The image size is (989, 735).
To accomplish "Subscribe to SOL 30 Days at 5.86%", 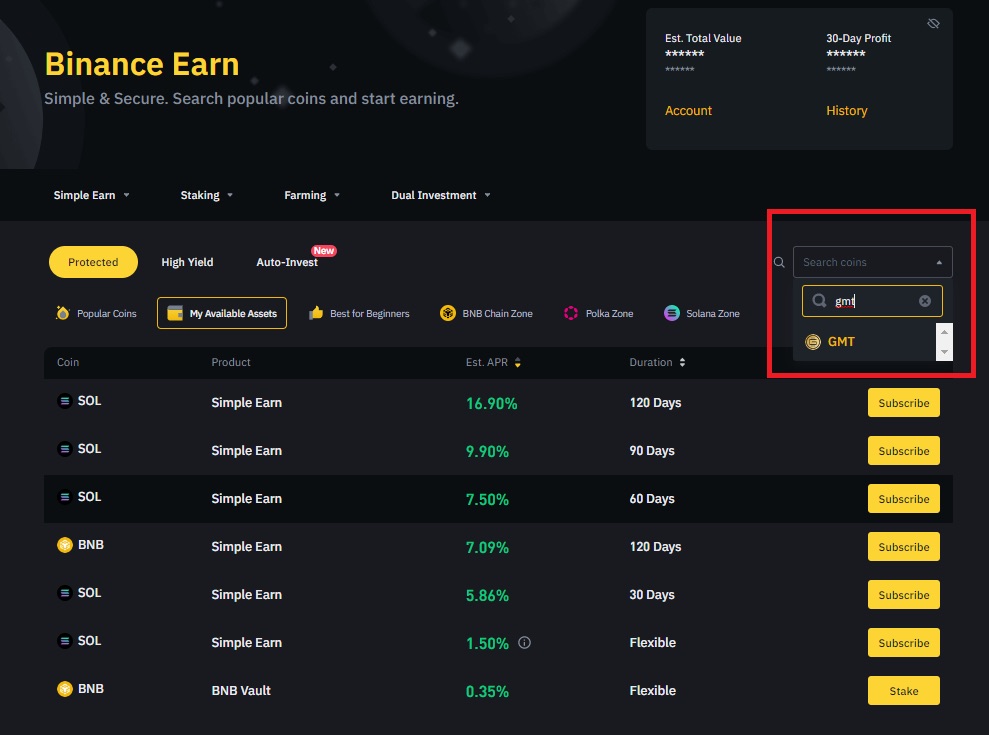I will coord(904,594).
